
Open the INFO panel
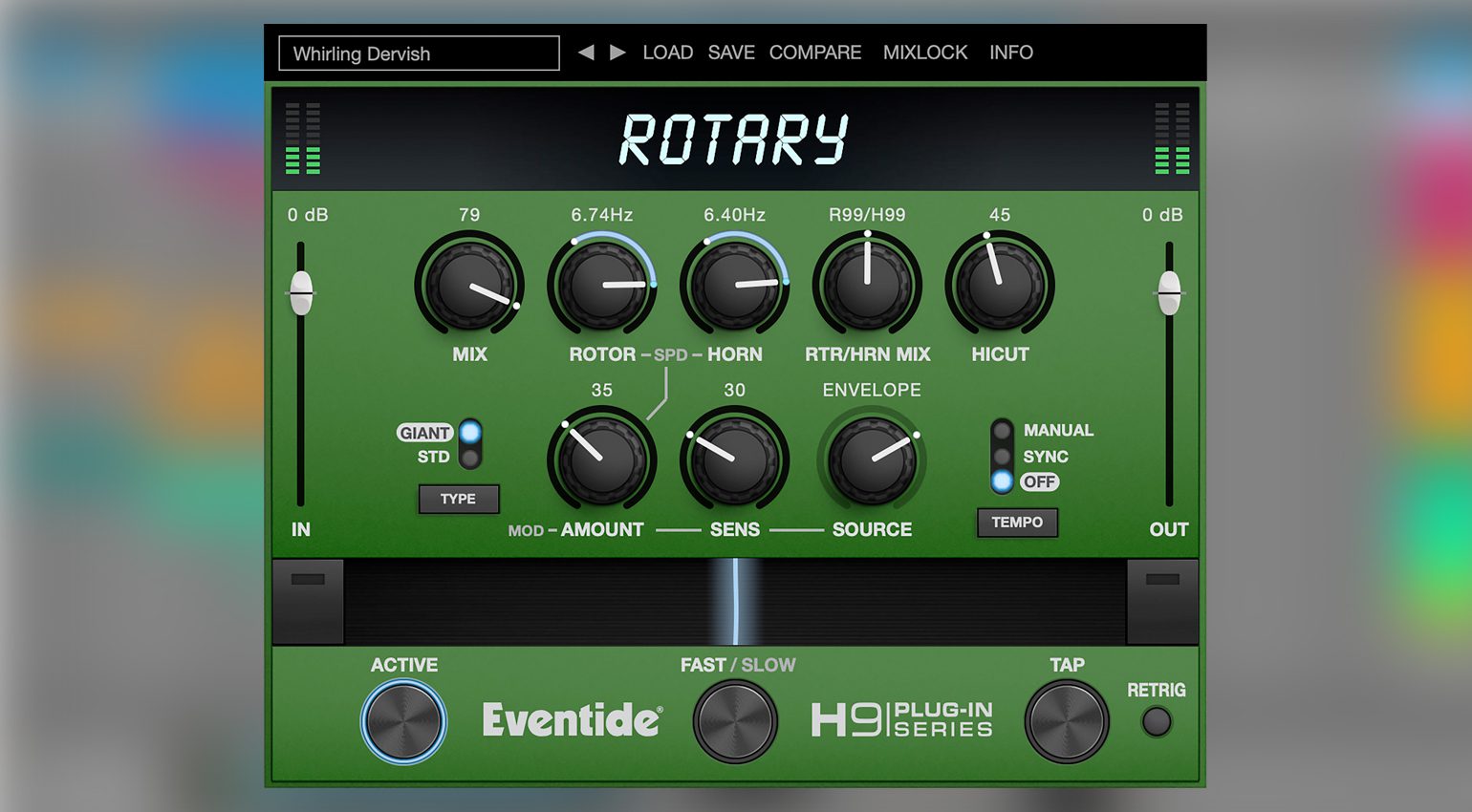click(x=1011, y=53)
